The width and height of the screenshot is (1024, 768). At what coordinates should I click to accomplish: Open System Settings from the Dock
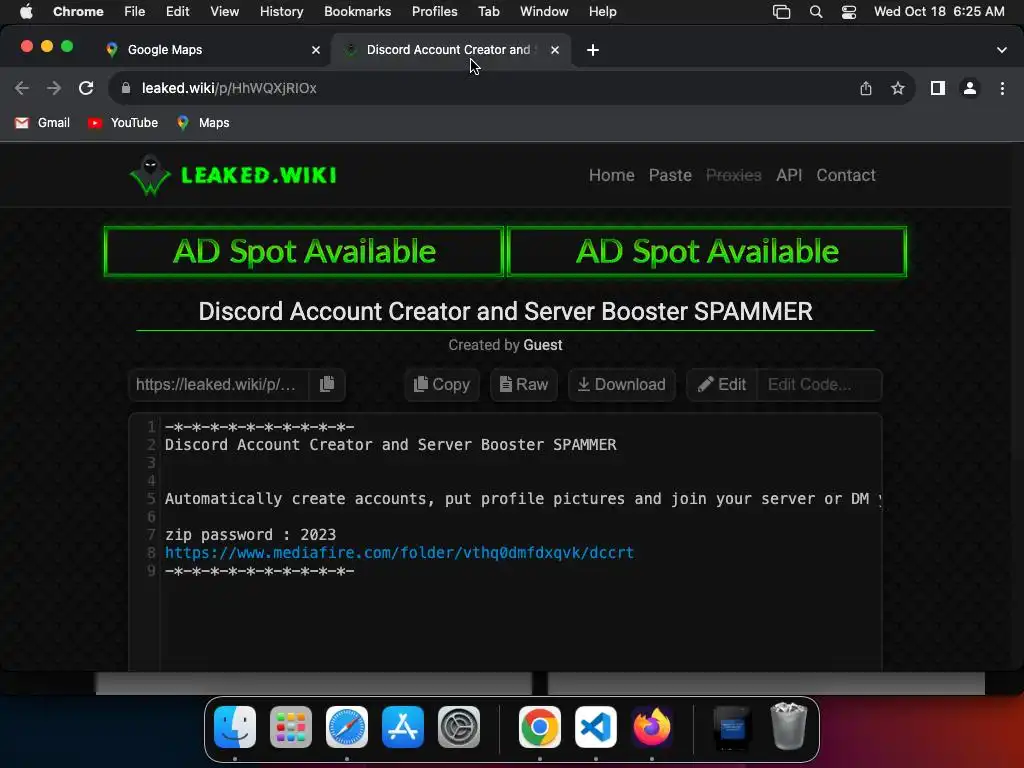pyautogui.click(x=458, y=727)
